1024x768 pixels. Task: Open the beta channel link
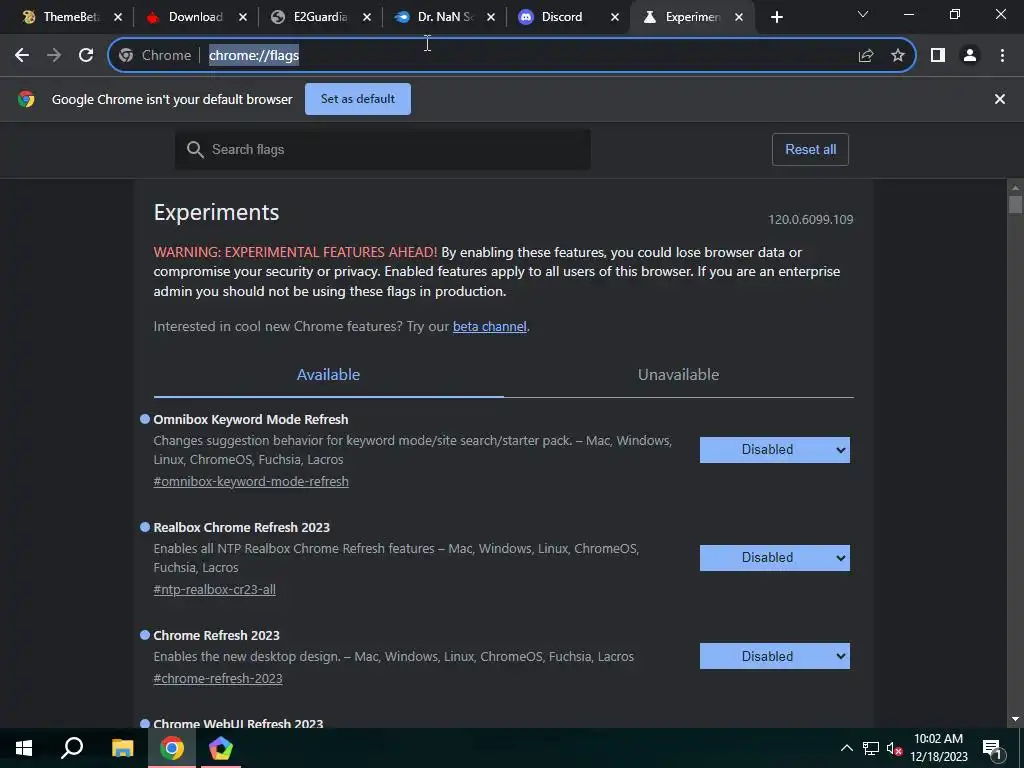(490, 327)
